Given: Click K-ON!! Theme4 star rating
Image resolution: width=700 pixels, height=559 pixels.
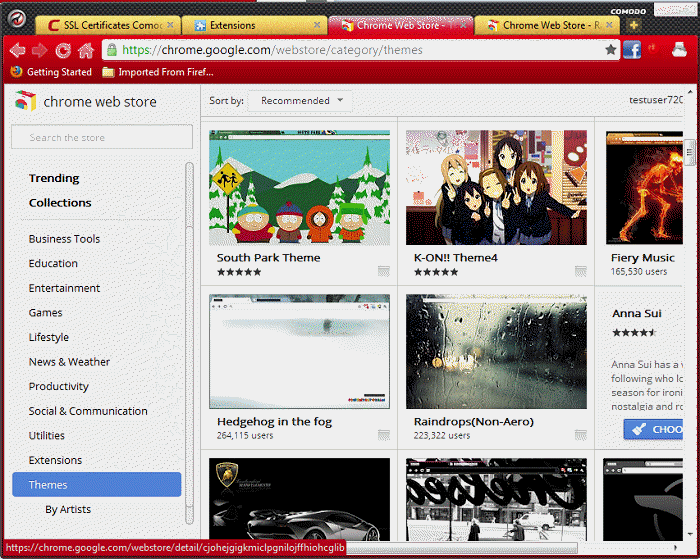Looking at the screenshot, I should [436, 272].
